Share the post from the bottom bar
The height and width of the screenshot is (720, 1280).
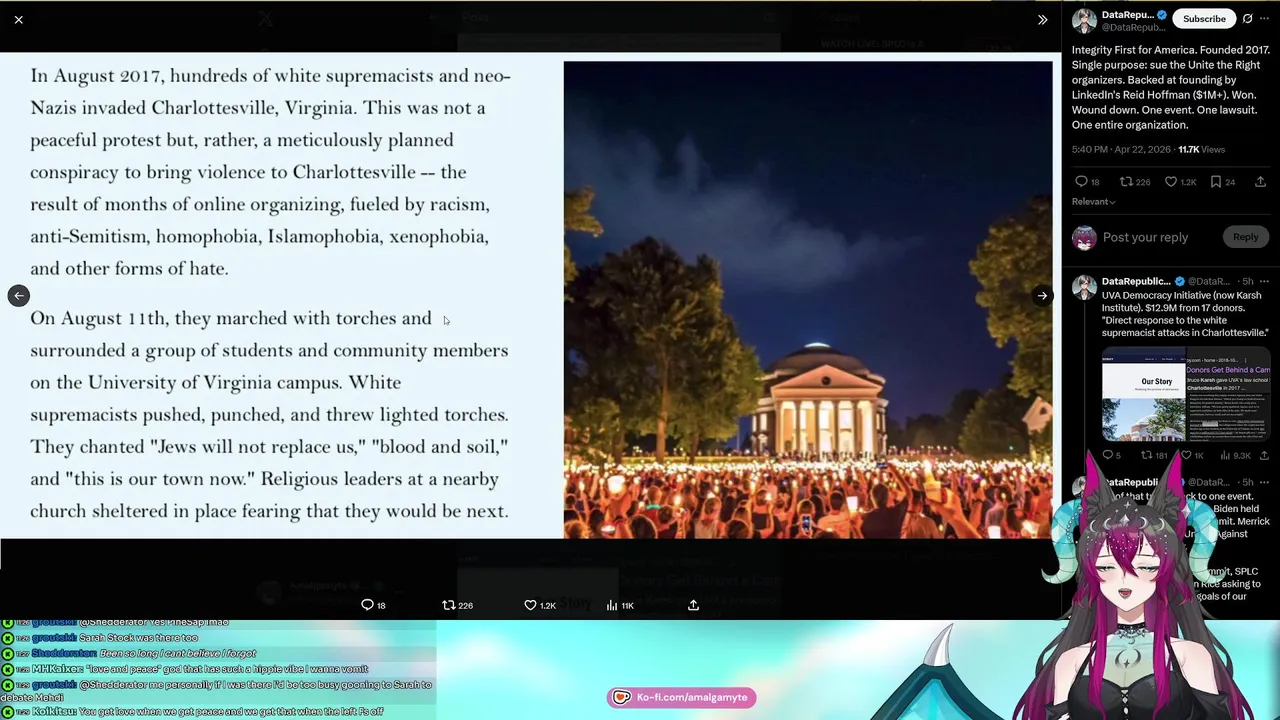click(693, 605)
